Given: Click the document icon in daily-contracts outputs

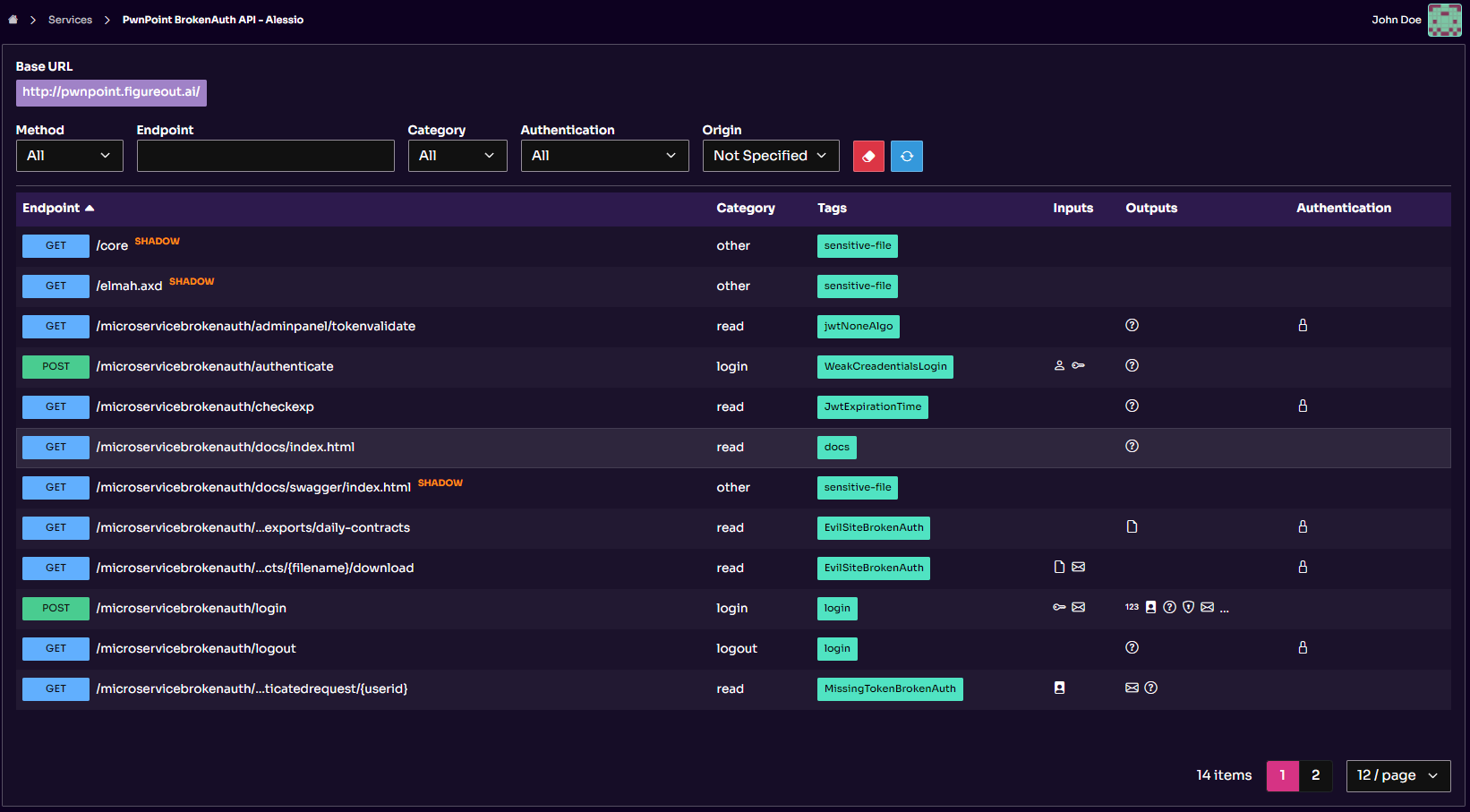Looking at the screenshot, I should pos(1132,527).
